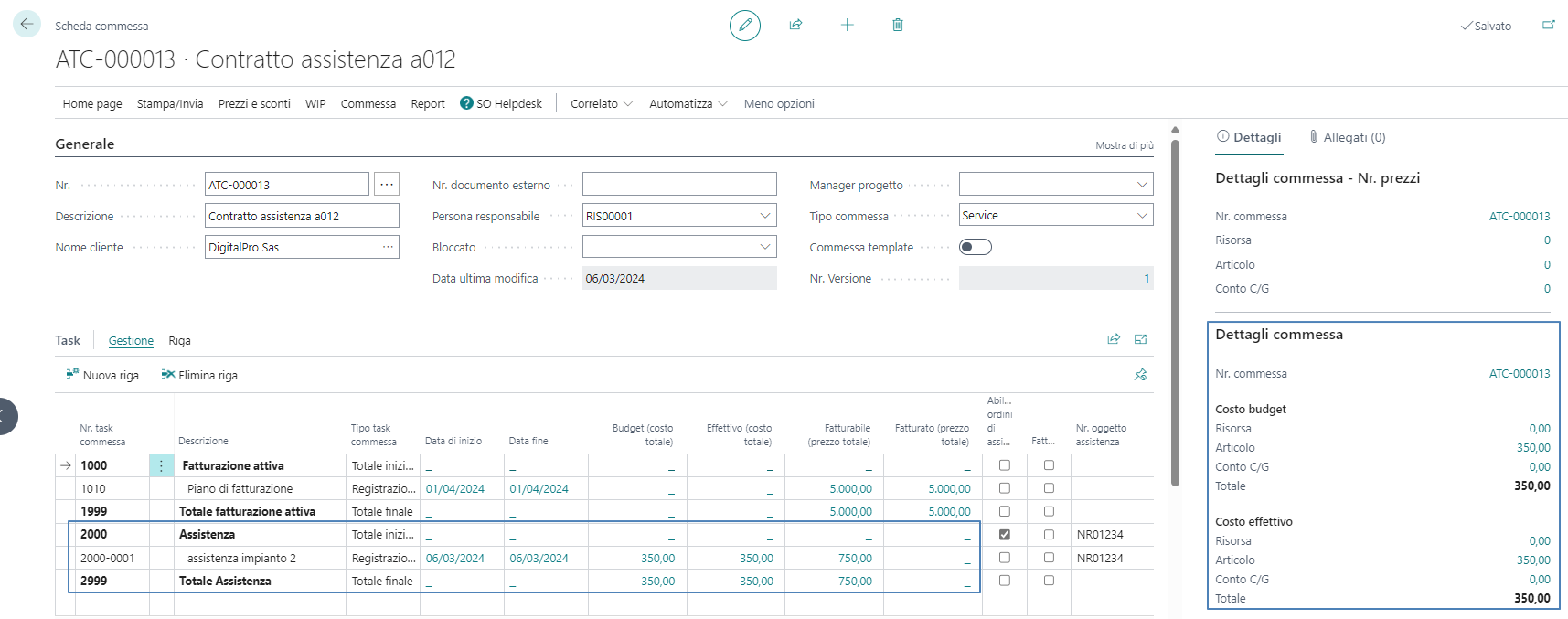Open ATC-000013 link in Nr. prezzi panel
This screenshot has width=1568, height=619.
(1520, 216)
